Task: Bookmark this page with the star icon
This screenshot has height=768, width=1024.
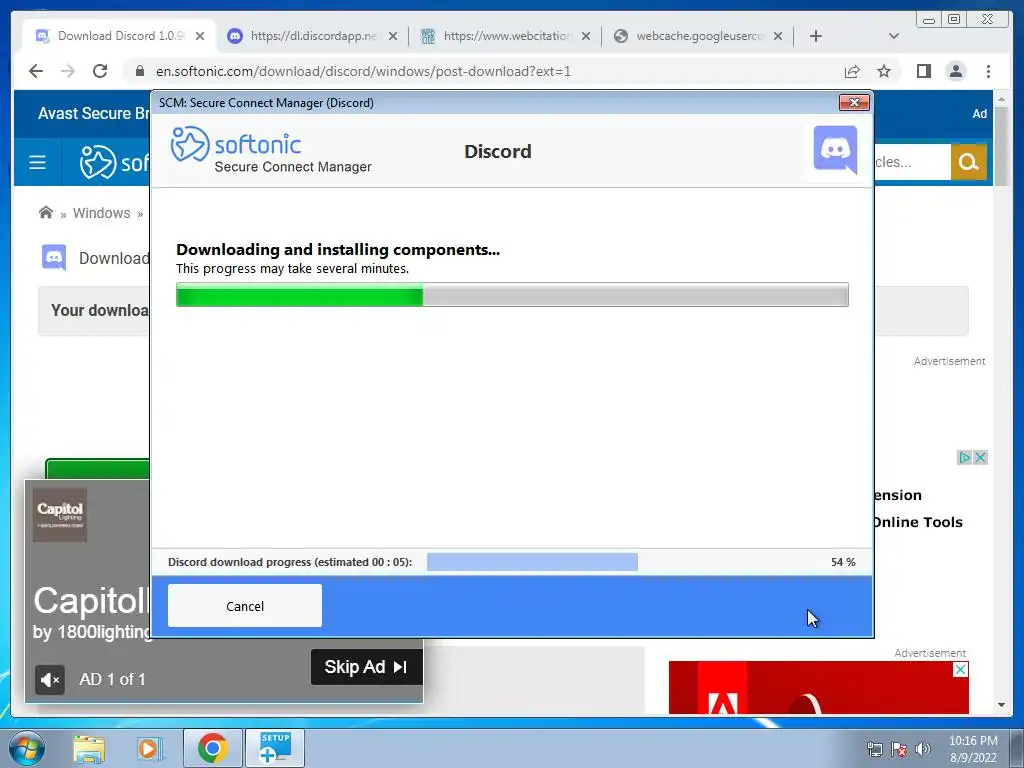Action: tap(884, 71)
